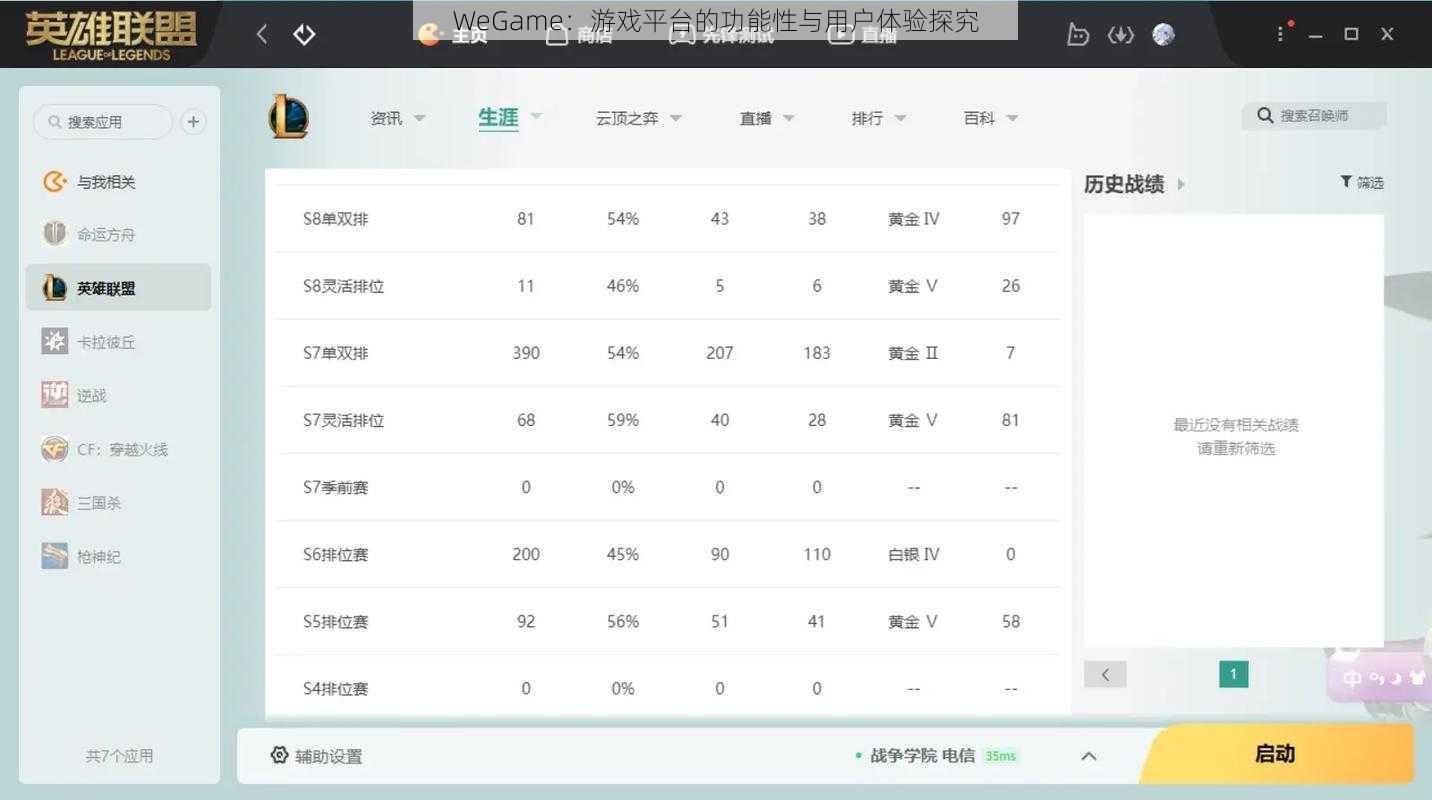Click the 黄金 IV rank cell
This screenshot has height=800, width=1432.
(913, 218)
